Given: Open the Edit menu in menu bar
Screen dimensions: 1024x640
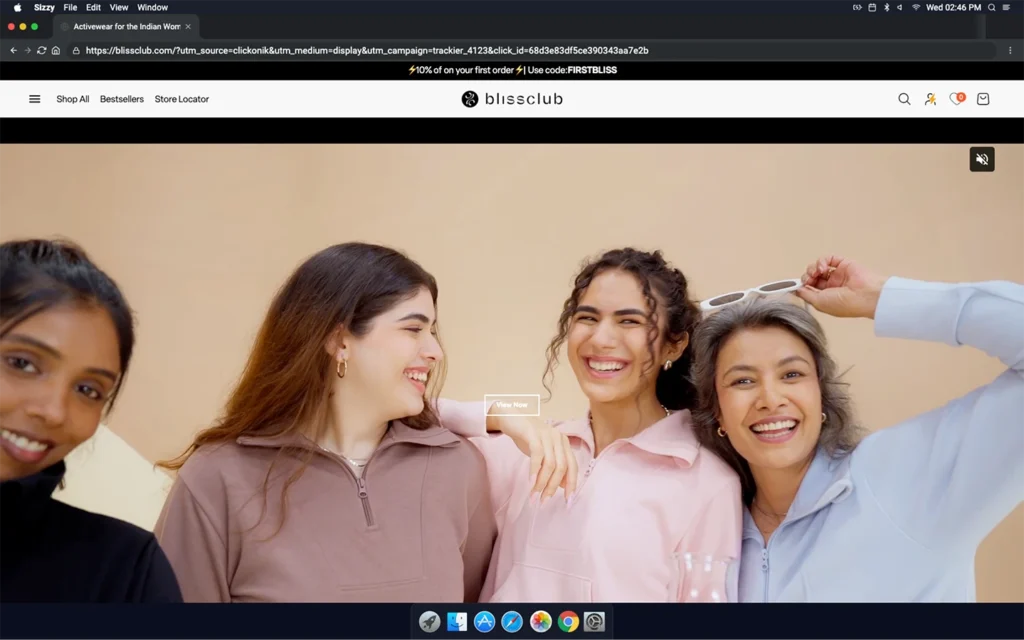Looking at the screenshot, I should tap(93, 7).
